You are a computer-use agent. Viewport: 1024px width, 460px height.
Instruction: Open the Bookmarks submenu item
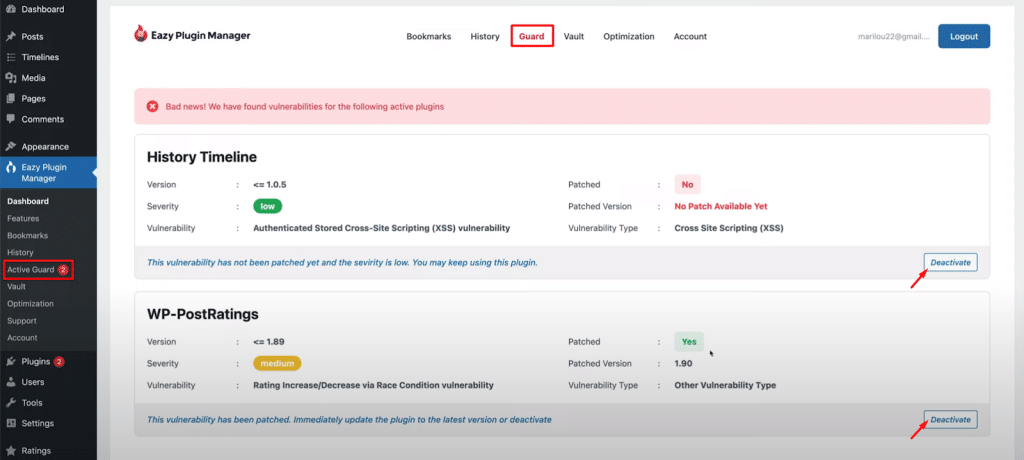pos(27,235)
